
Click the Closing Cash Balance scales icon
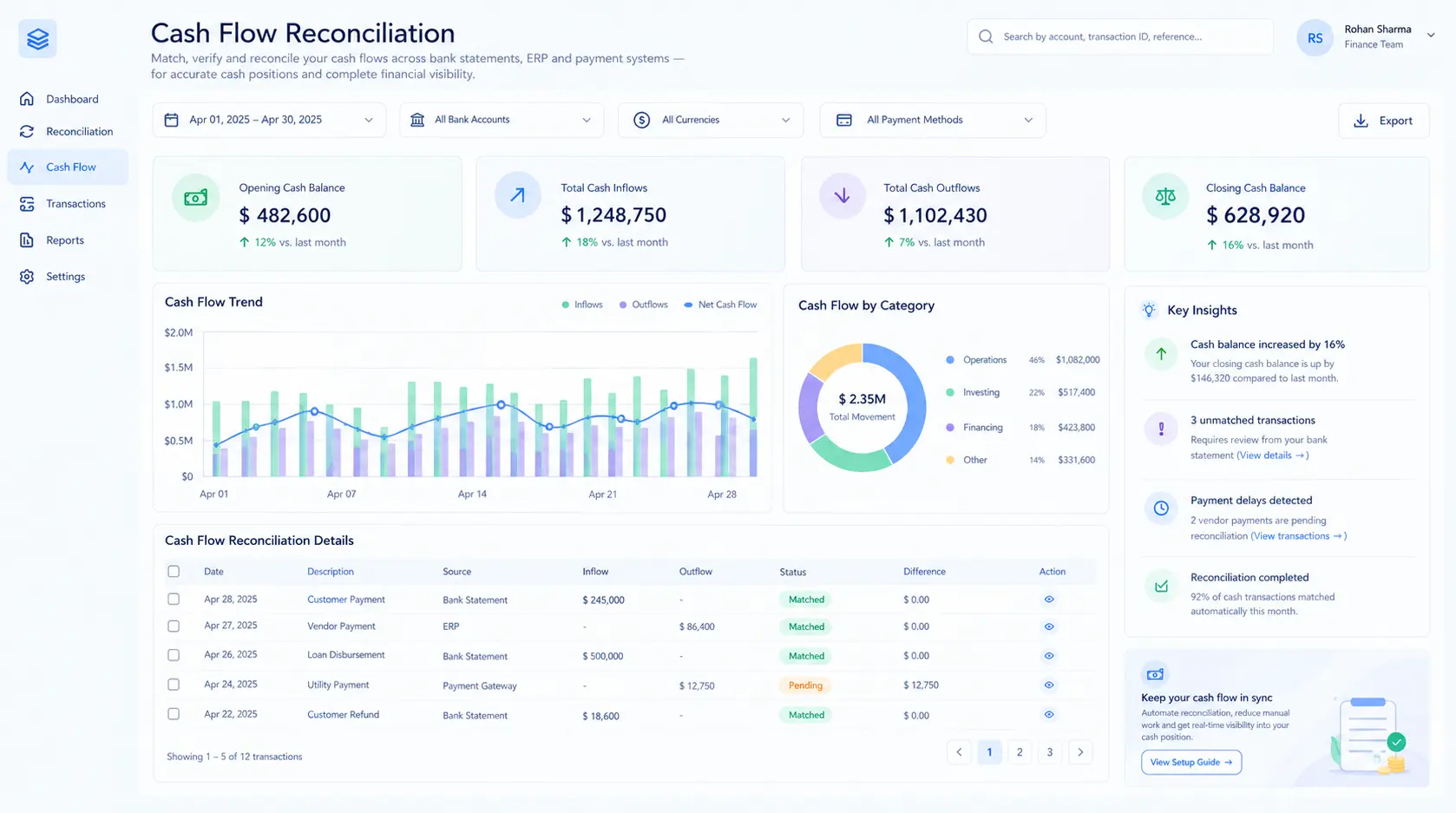pyautogui.click(x=1164, y=196)
